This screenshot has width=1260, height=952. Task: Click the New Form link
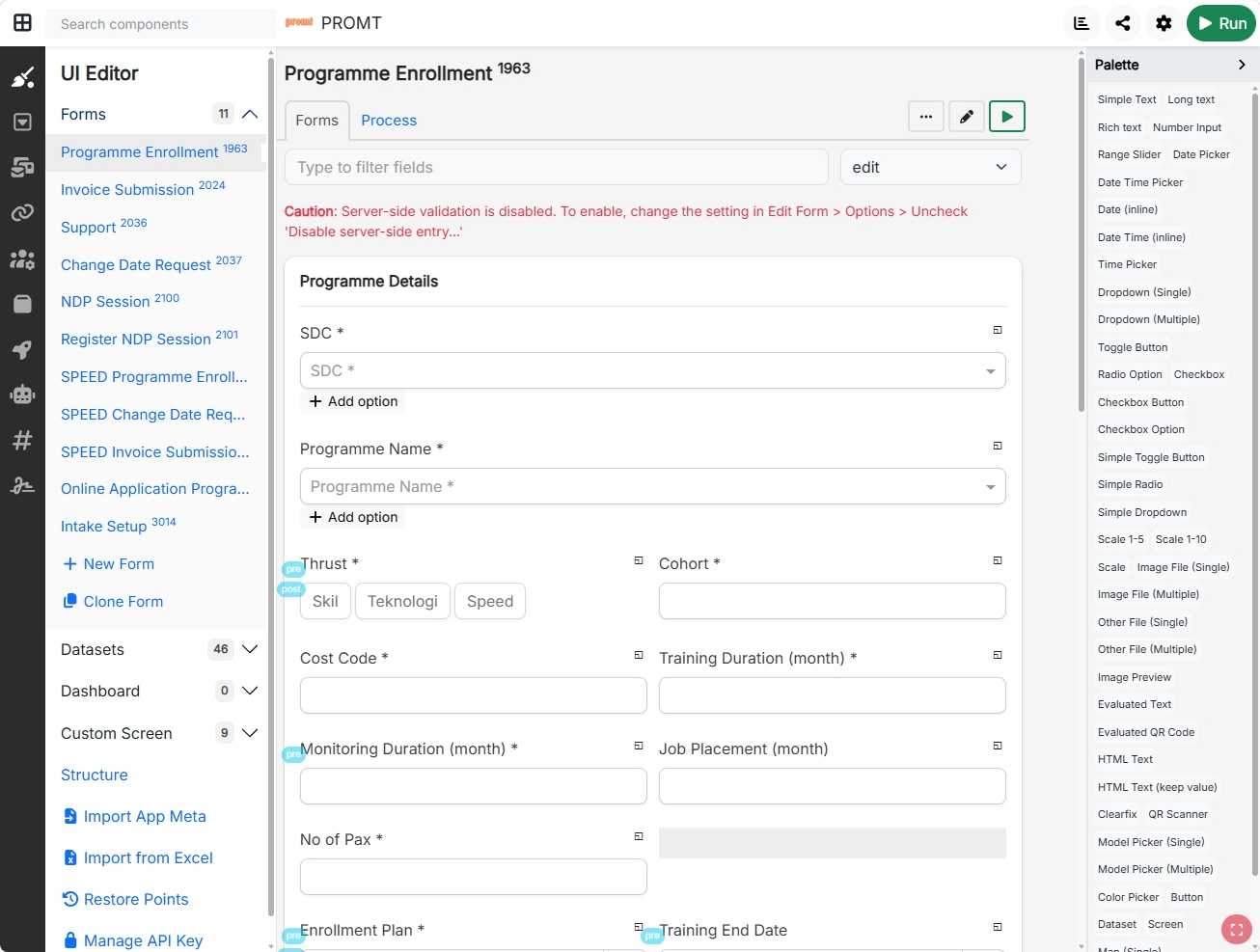coord(108,563)
